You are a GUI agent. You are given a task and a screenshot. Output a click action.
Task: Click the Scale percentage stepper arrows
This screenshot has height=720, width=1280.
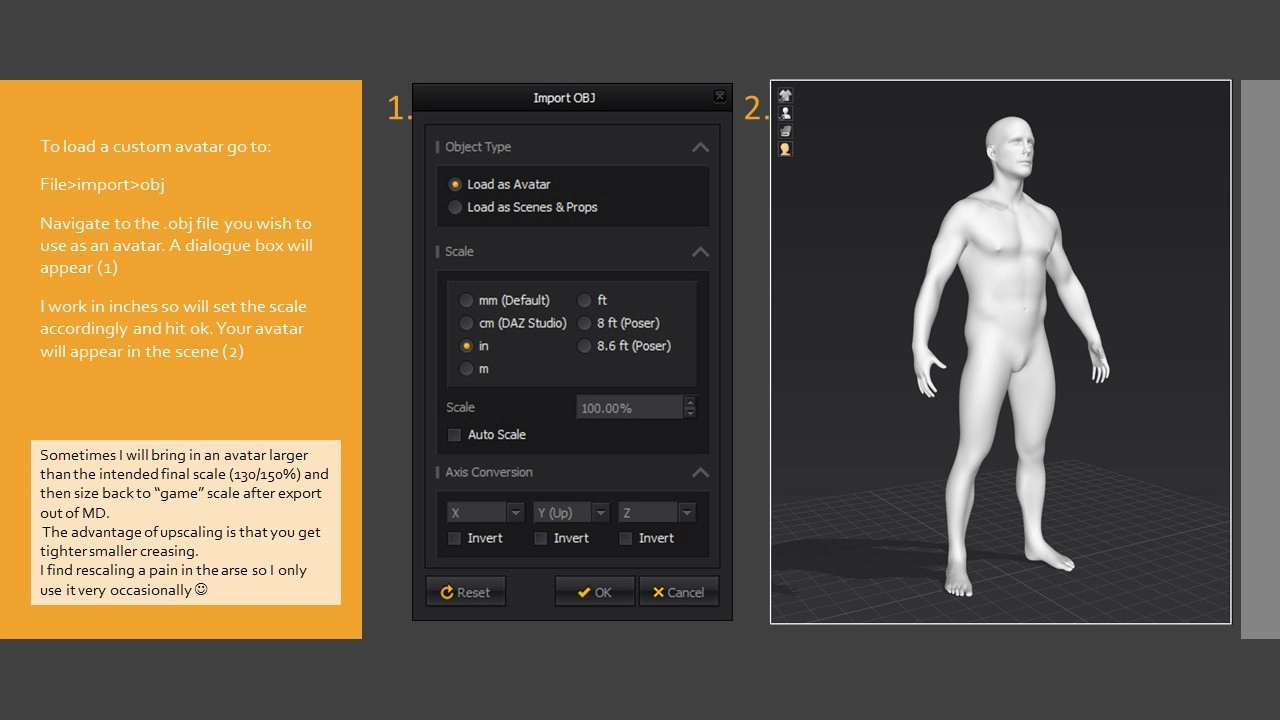point(690,407)
